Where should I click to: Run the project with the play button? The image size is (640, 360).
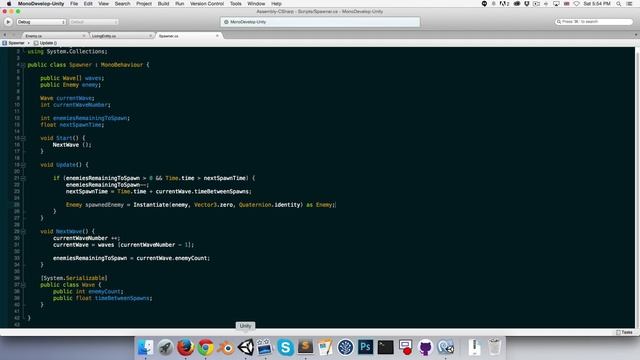(x=8, y=22)
